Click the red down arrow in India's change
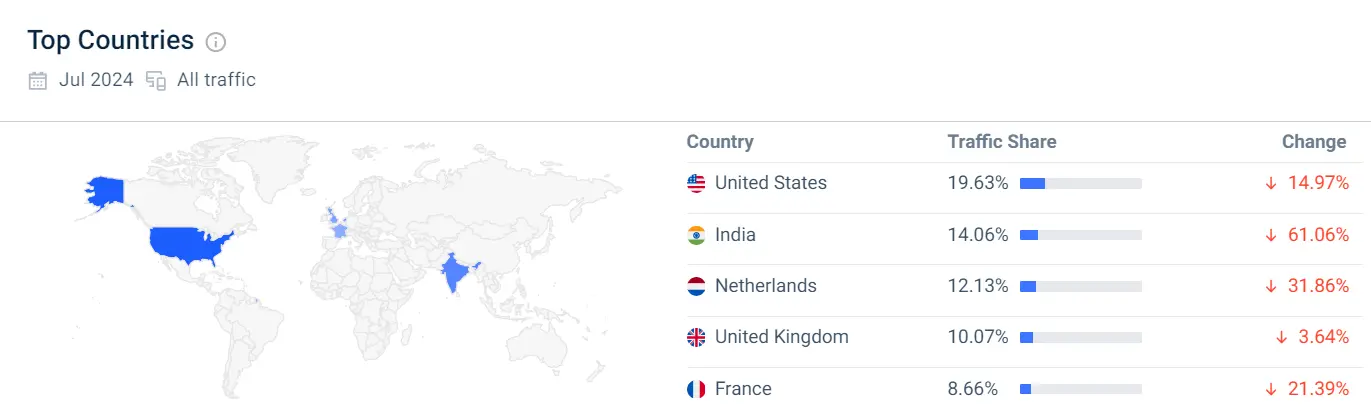This screenshot has width=1371, height=411. (1271, 235)
